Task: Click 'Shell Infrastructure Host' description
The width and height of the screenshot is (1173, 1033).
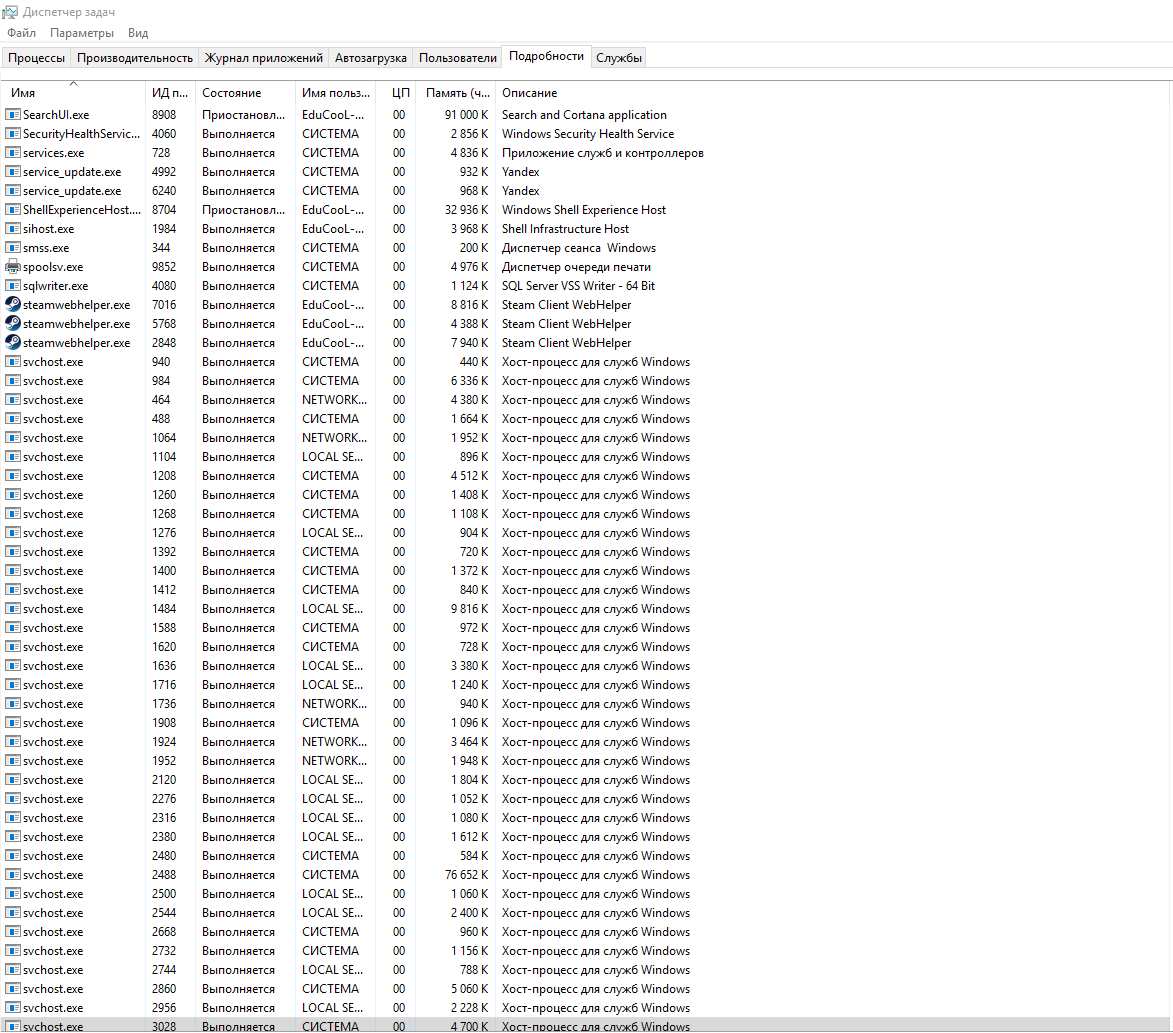Action: click(566, 229)
